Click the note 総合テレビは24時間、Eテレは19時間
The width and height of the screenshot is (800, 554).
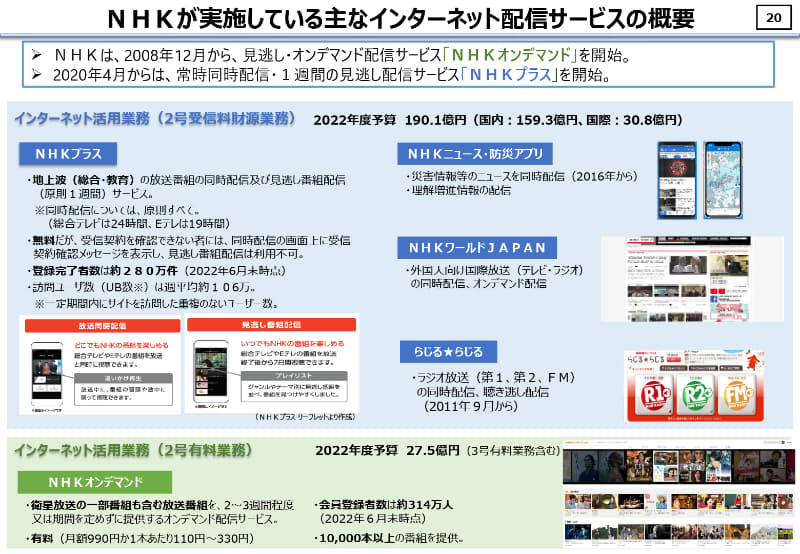[x=139, y=223]
